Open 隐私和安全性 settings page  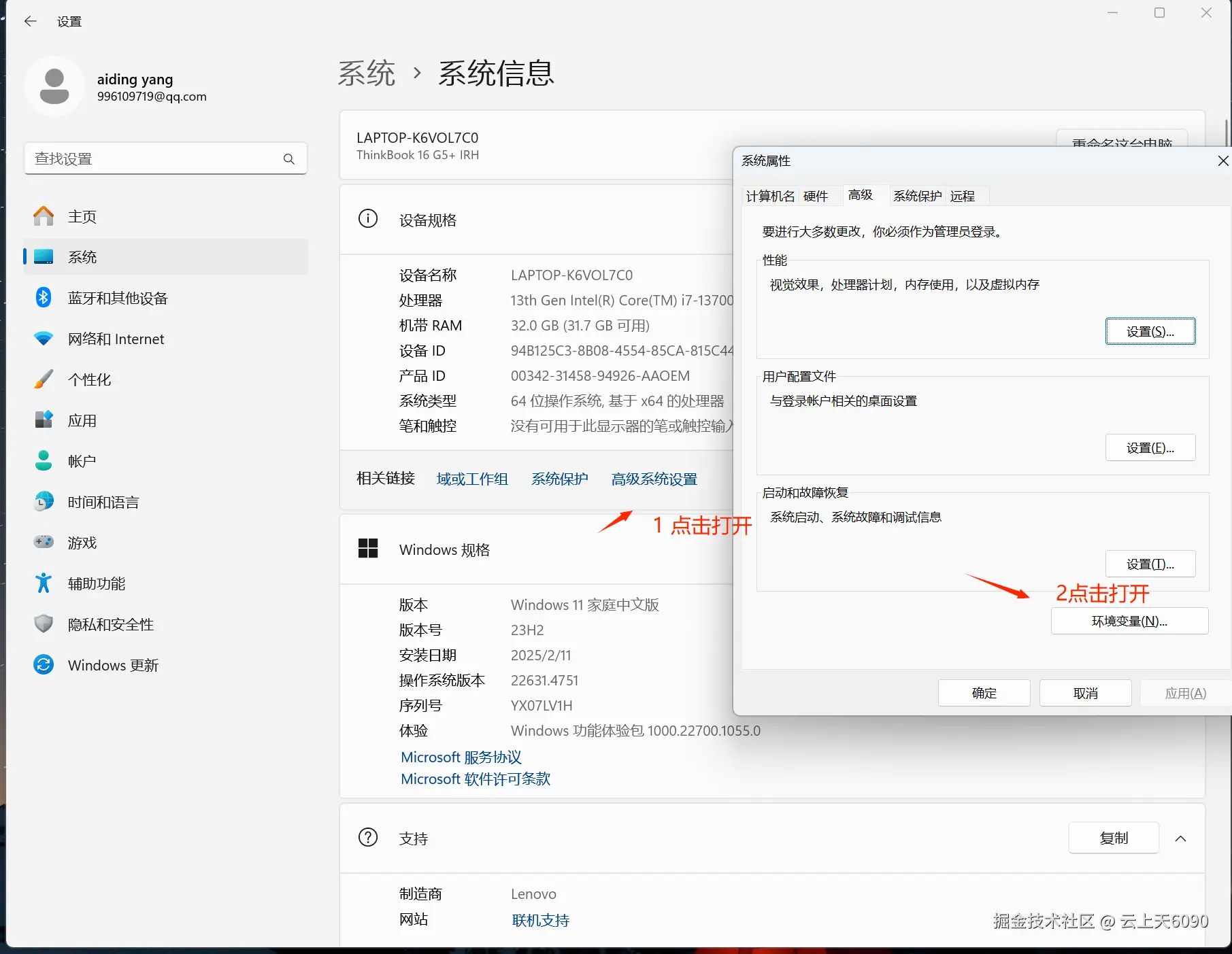[165, 624]
